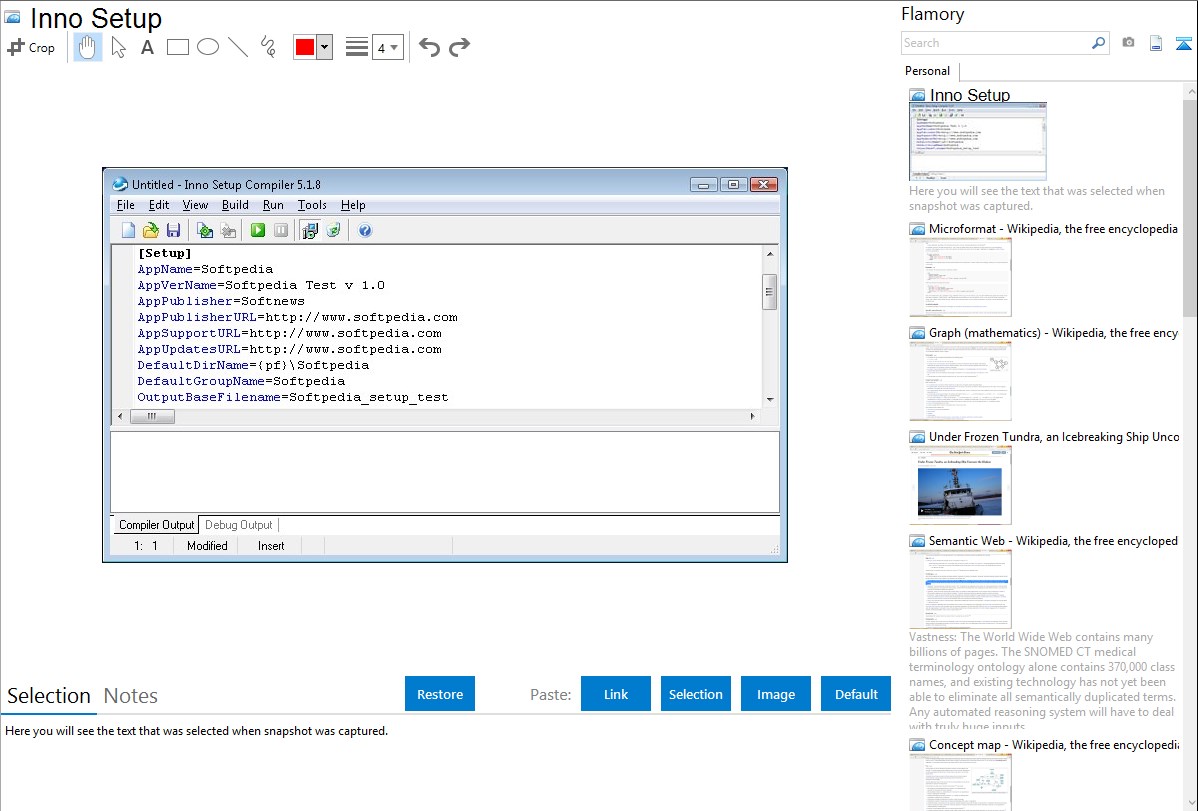Click the snapshot list scroll up arrow
The height and width of the screenshot is (811, 1198).
click(x=1190, y=92)
